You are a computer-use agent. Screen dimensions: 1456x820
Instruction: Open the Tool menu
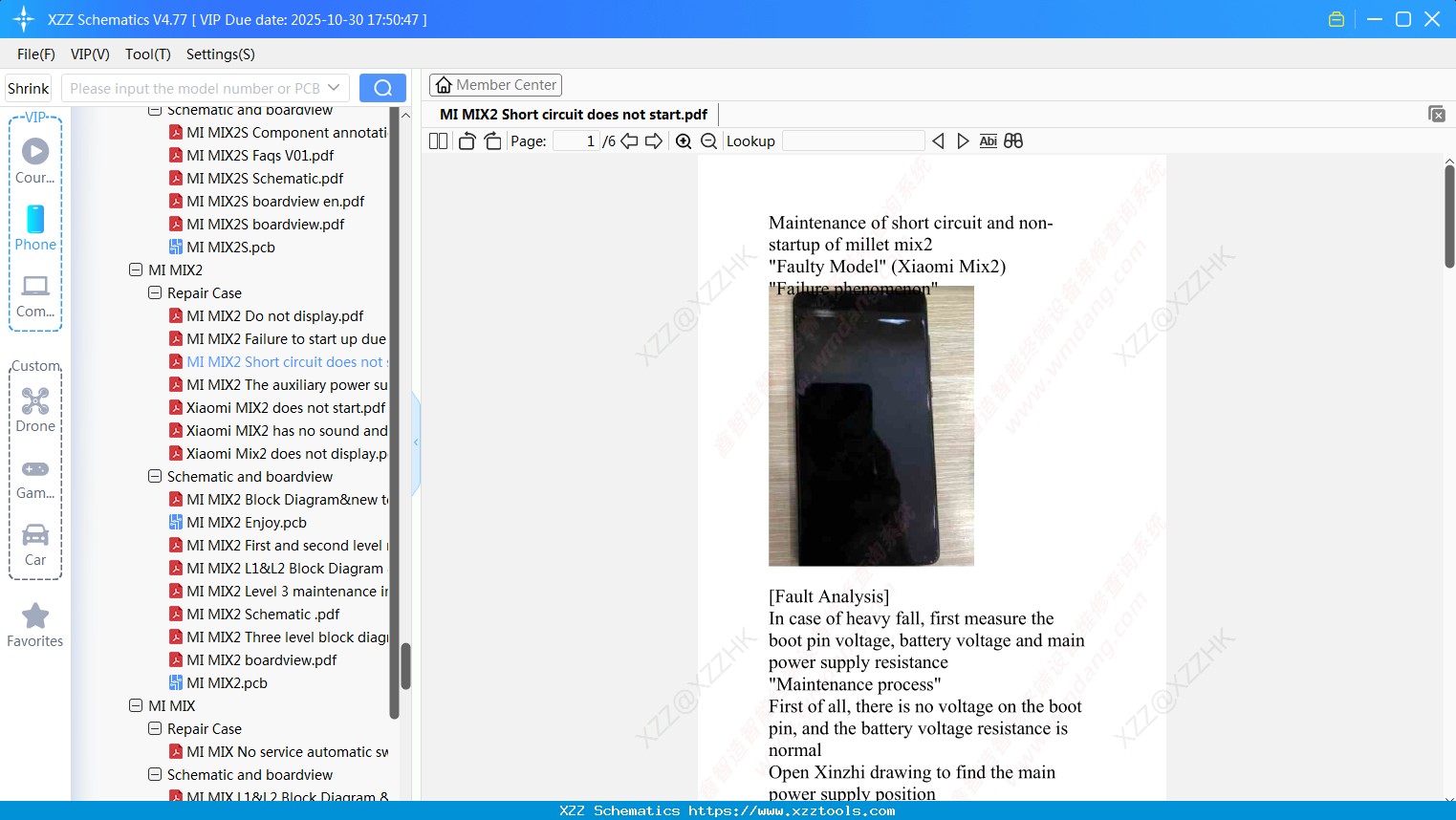(147, 54)
